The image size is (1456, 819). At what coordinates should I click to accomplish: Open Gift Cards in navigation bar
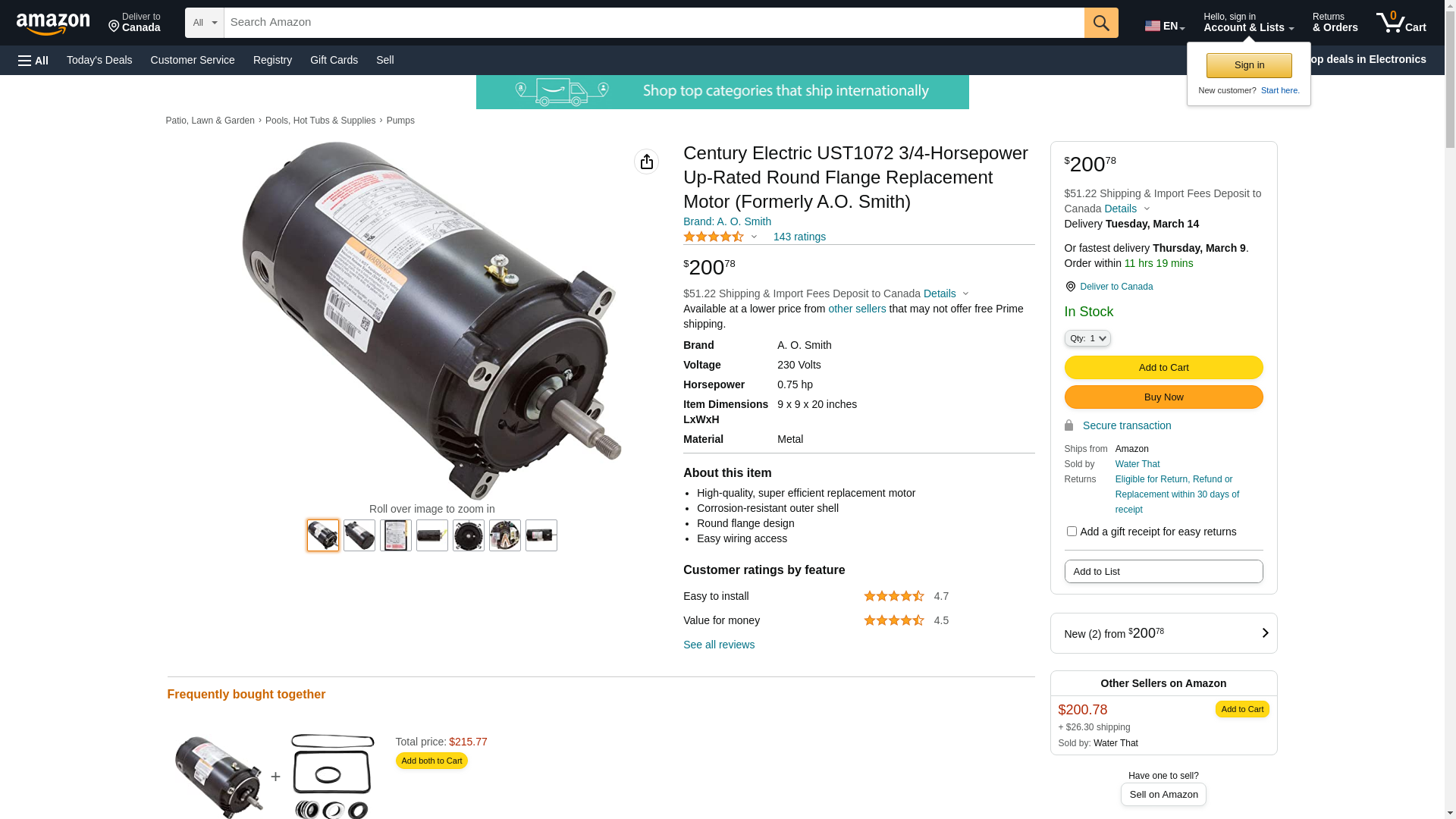click(x=334, y=60)
